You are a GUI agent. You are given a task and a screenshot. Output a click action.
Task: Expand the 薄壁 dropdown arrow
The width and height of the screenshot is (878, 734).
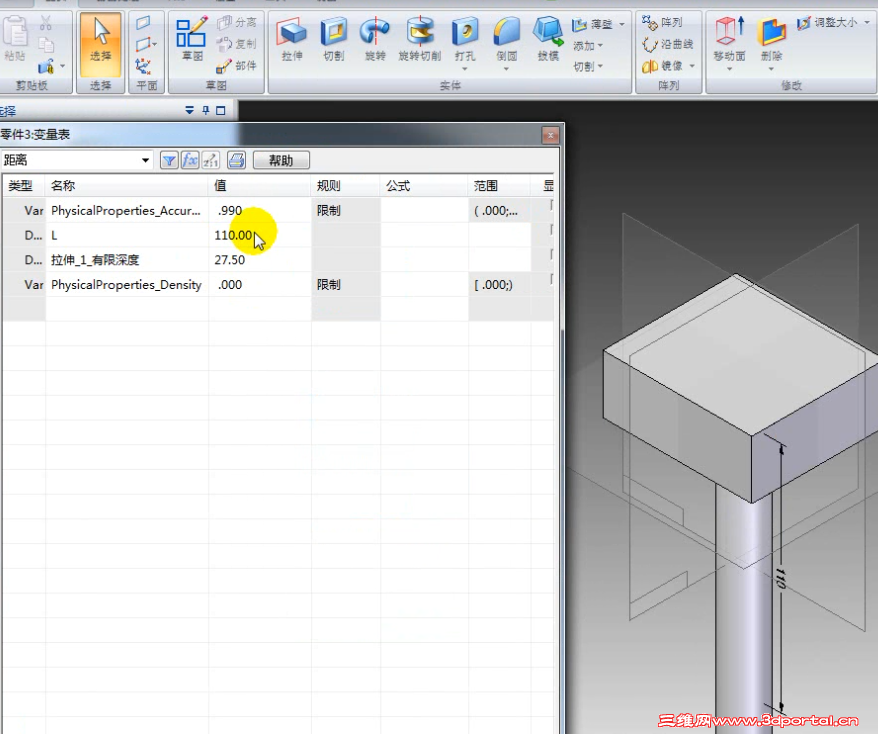coord(622,24)
